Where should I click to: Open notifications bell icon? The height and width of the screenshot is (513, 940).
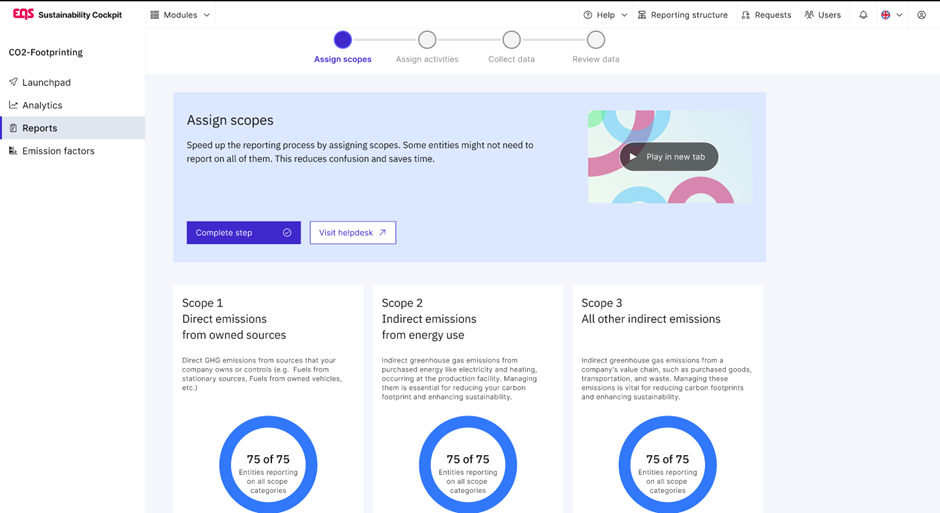[863, 15]
